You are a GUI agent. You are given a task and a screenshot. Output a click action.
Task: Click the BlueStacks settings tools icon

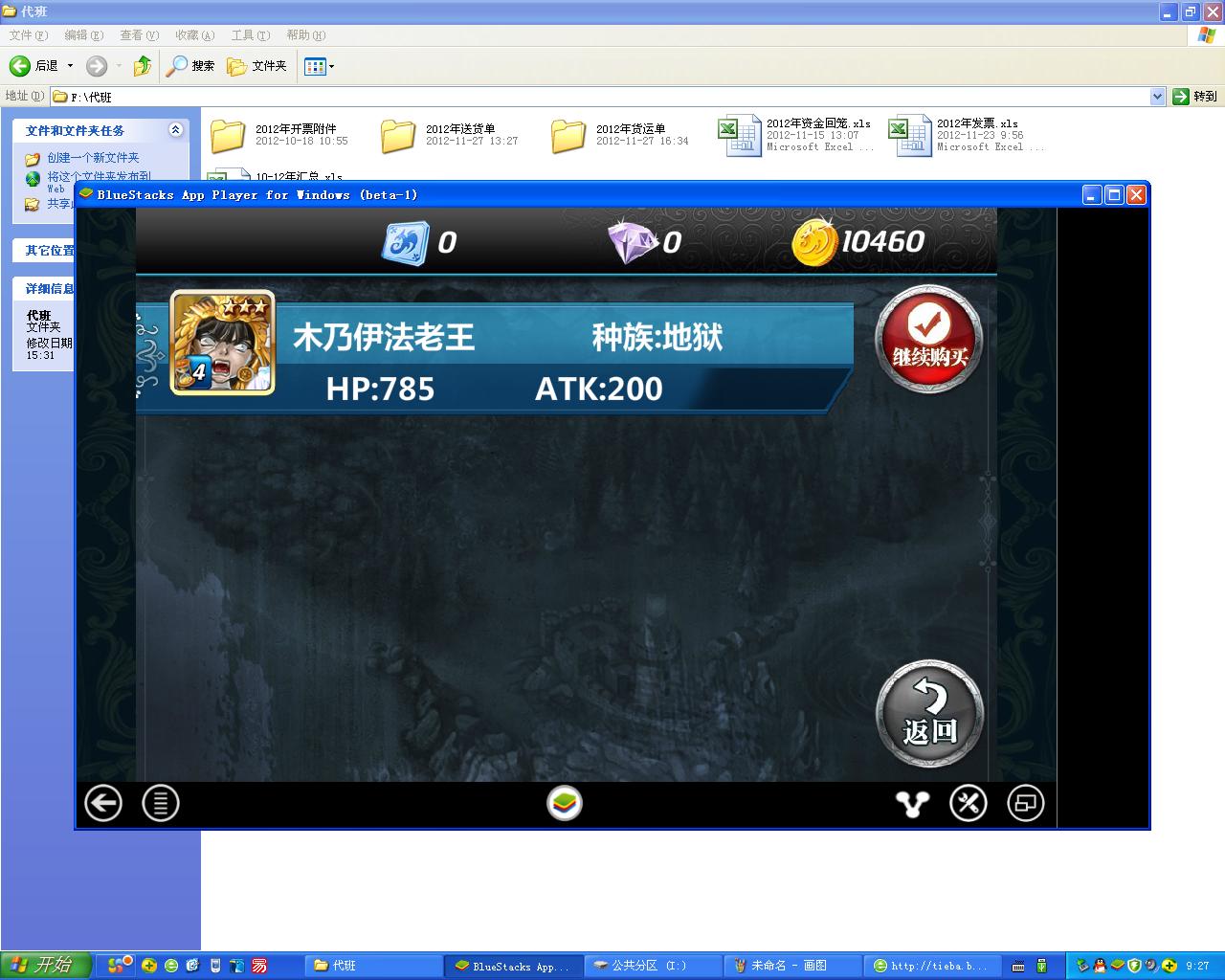pos(969,803)
